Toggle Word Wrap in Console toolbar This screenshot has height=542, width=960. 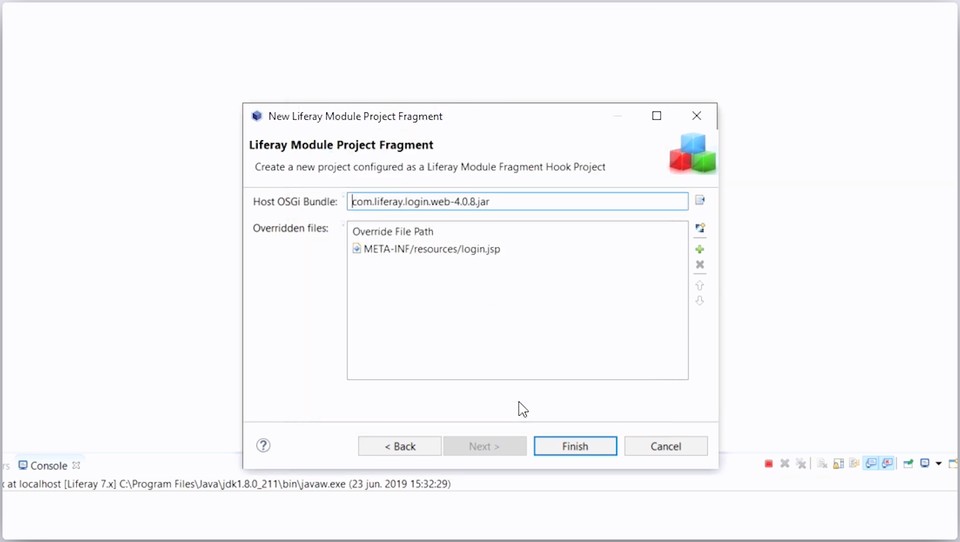(854, 464)
